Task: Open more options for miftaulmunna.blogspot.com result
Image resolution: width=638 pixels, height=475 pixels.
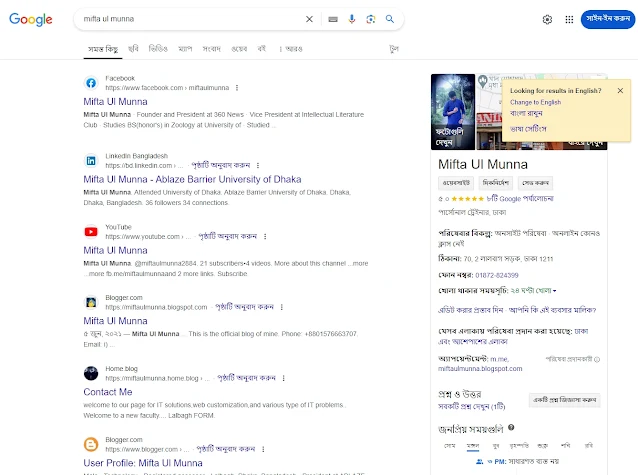Action: [x=282, y=307]
